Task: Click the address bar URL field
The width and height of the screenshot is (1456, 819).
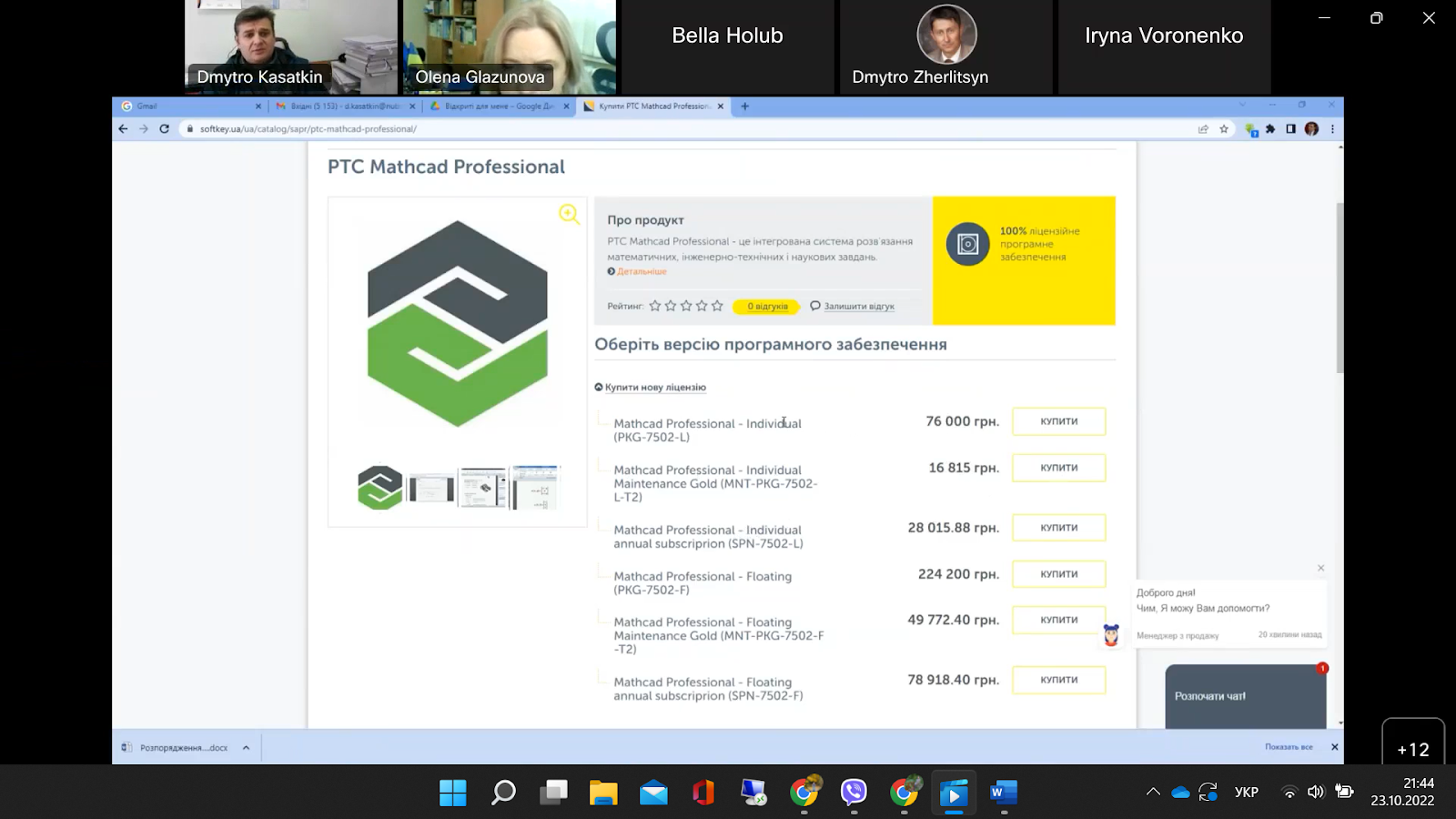Action: 682,129
